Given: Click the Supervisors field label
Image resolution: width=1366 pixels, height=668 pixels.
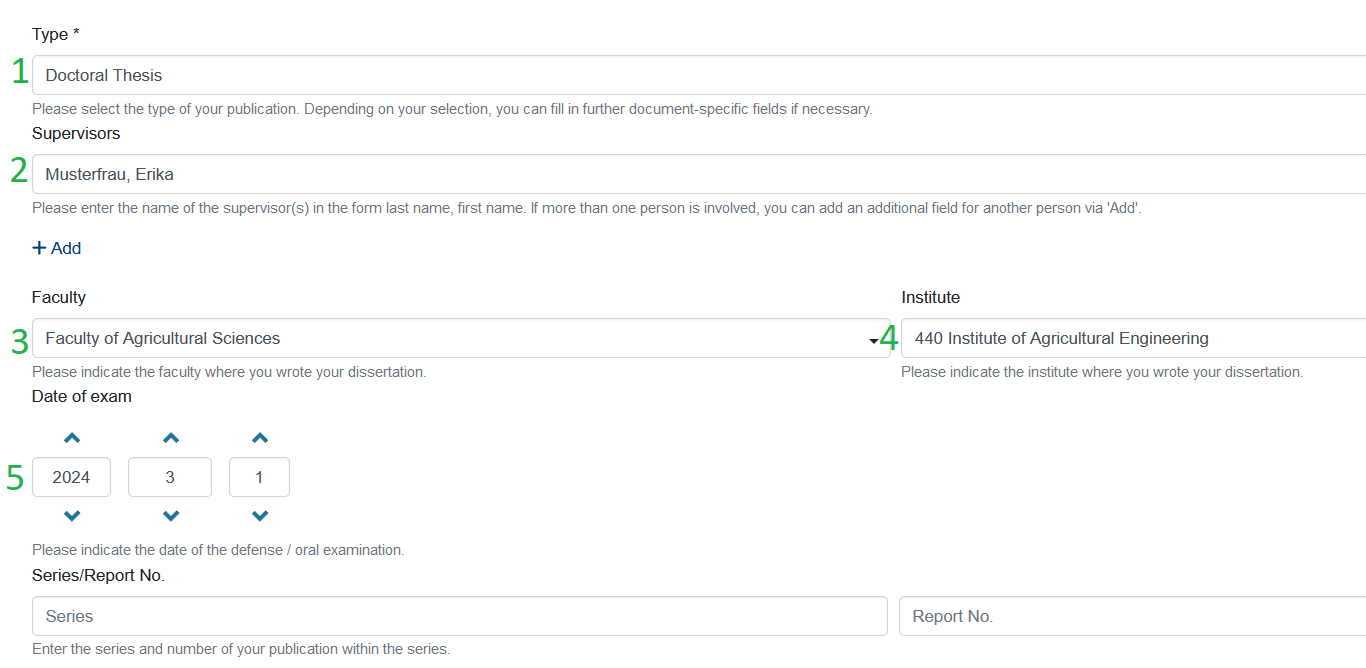Looking at the screenshot, I should click(76, 133).
